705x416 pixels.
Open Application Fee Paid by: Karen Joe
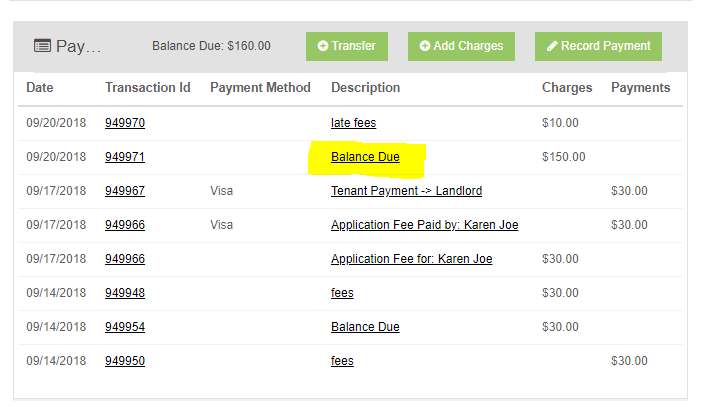tap(424, 225)
